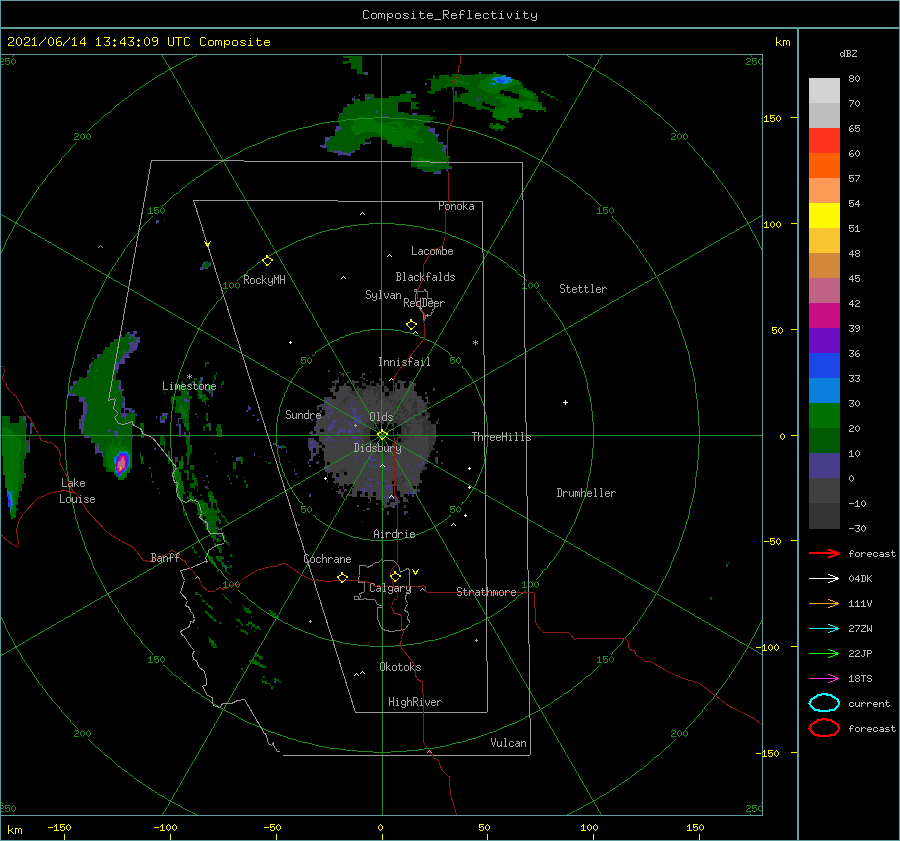Click the dBZ heading above the color scale

[848, 53]
